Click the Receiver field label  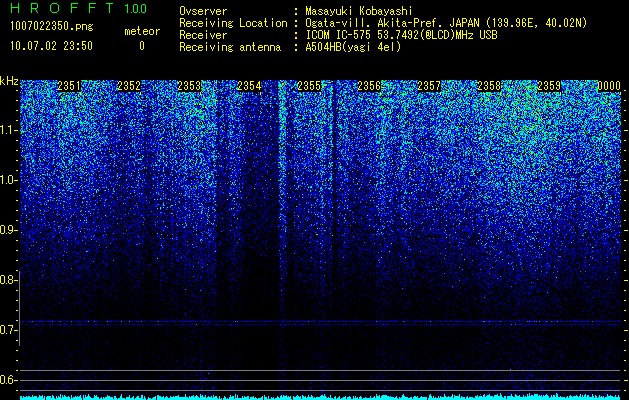[203, 35]
